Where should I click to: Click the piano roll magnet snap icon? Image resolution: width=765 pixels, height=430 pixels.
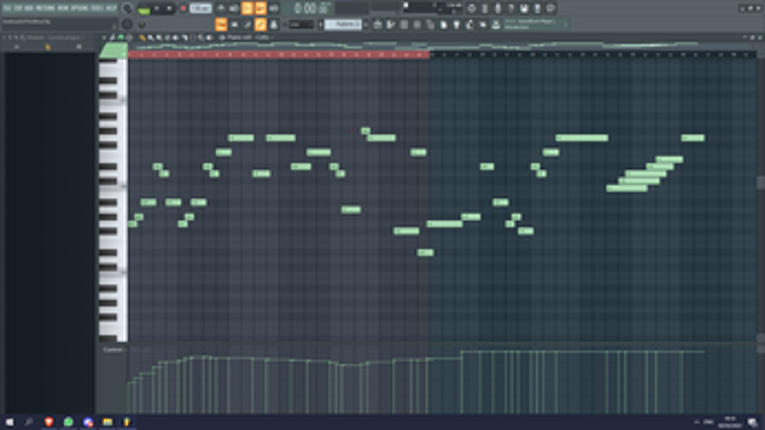tap(121, 38)
